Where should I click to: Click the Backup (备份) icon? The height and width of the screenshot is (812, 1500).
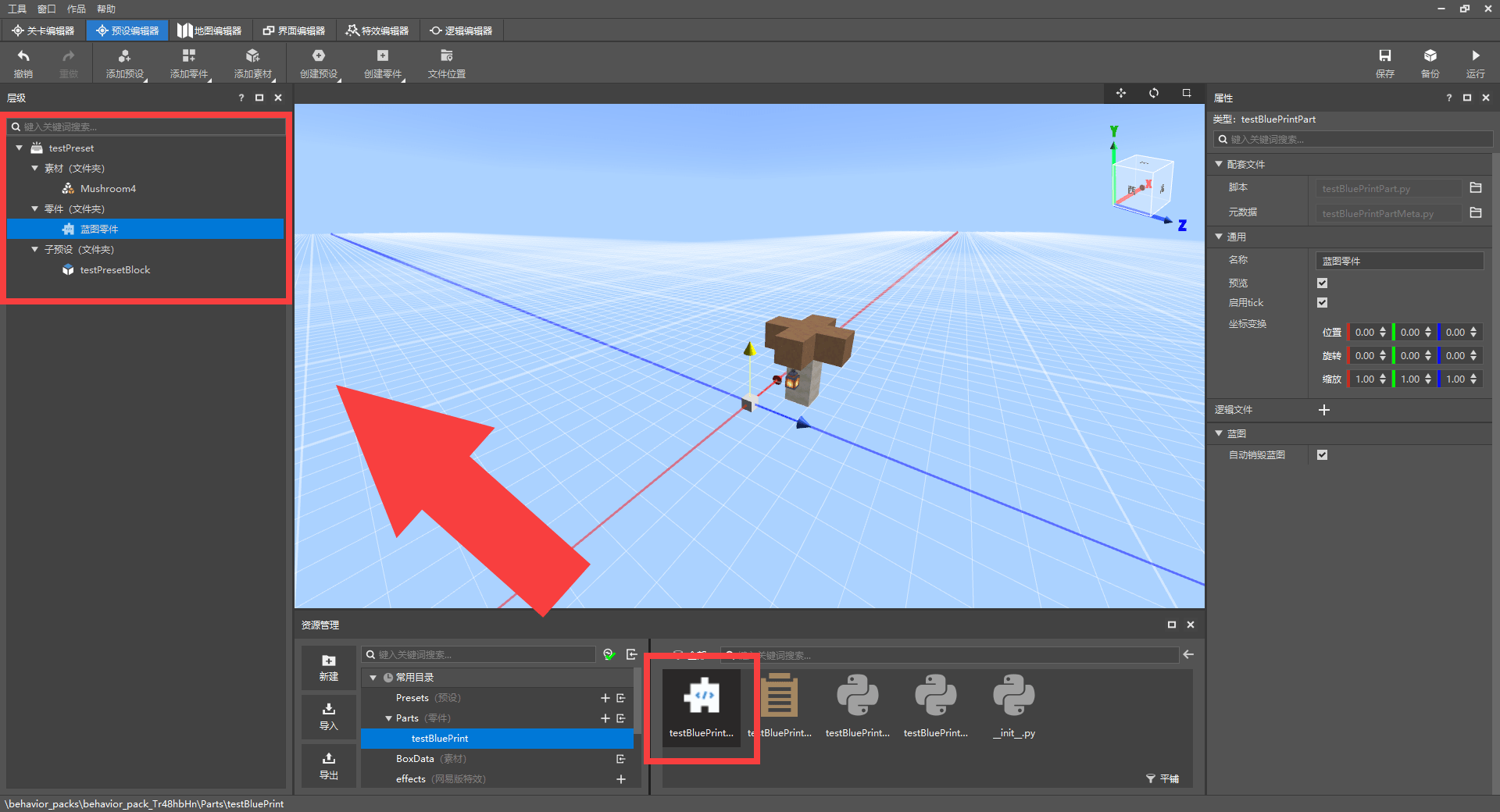click(x=1430, y=63)
